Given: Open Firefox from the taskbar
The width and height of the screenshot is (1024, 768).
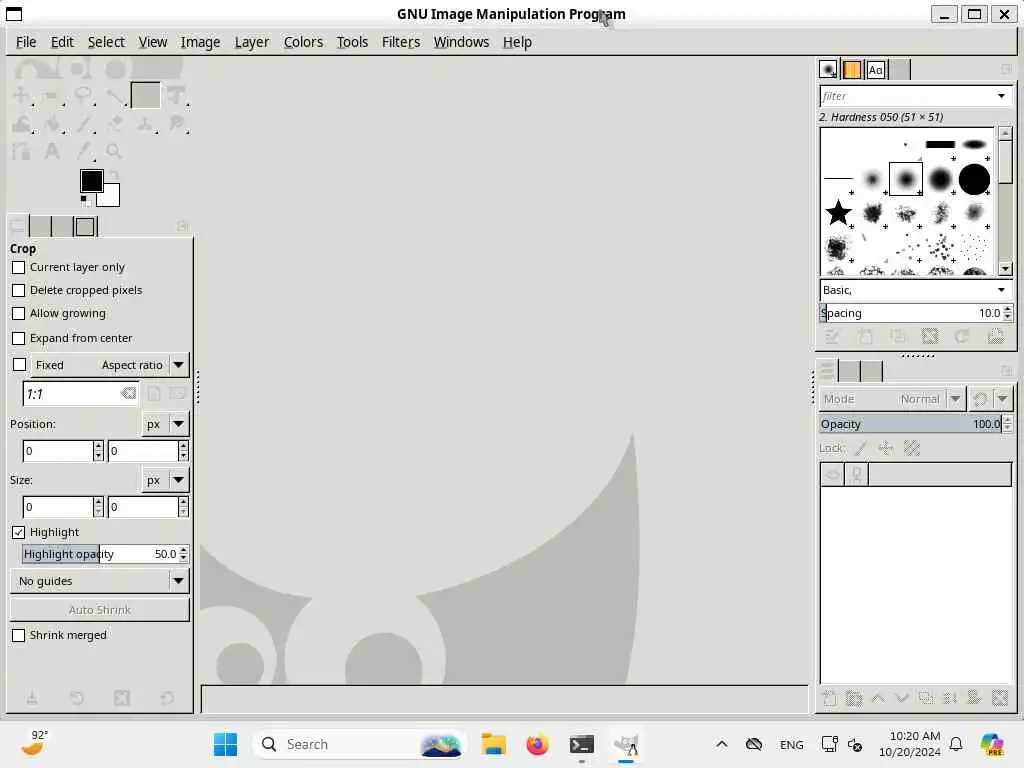Looking at the screenshot, I should 537,744.
